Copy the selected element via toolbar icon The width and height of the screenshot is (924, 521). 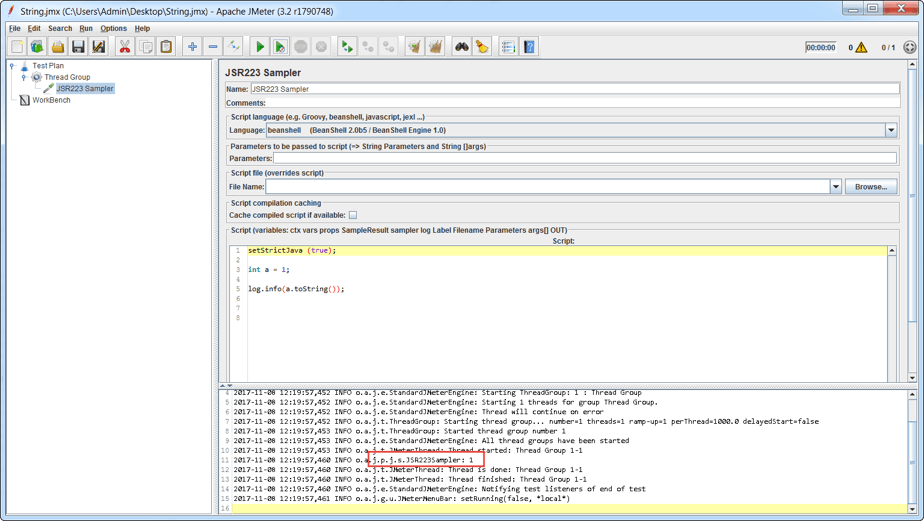tap(146, 47)
